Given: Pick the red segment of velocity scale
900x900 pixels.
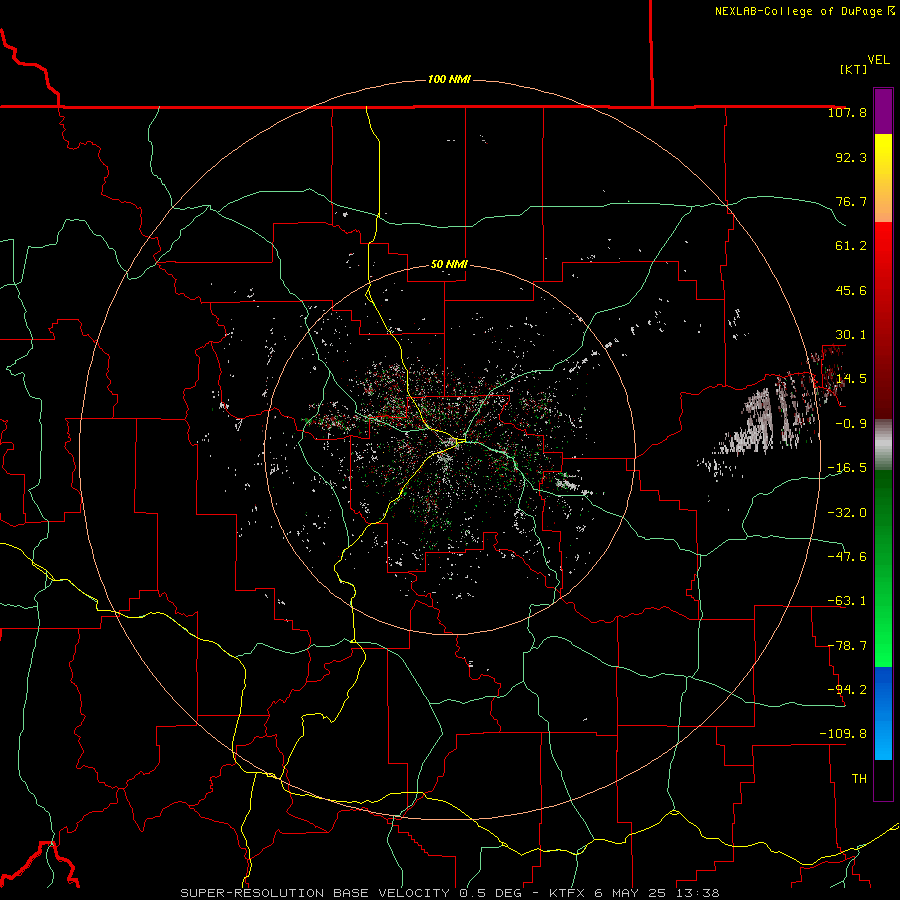Looking at the screenshot, I should (x=883, y=320).
